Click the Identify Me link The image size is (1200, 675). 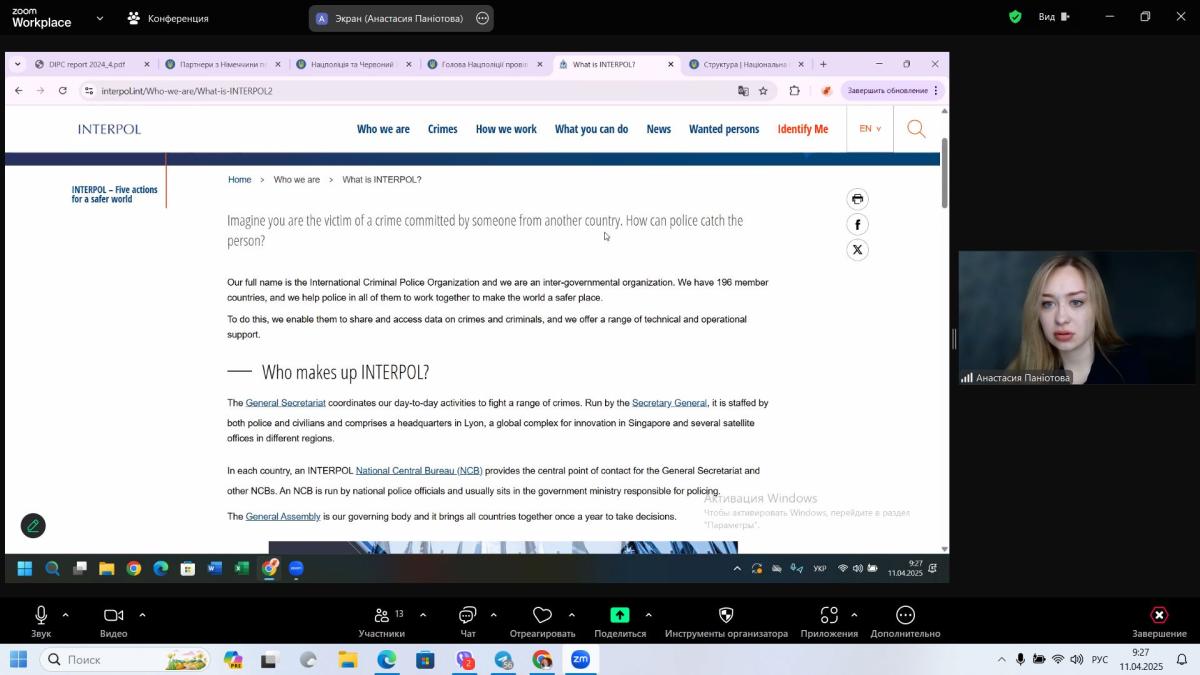coord(803,129)
